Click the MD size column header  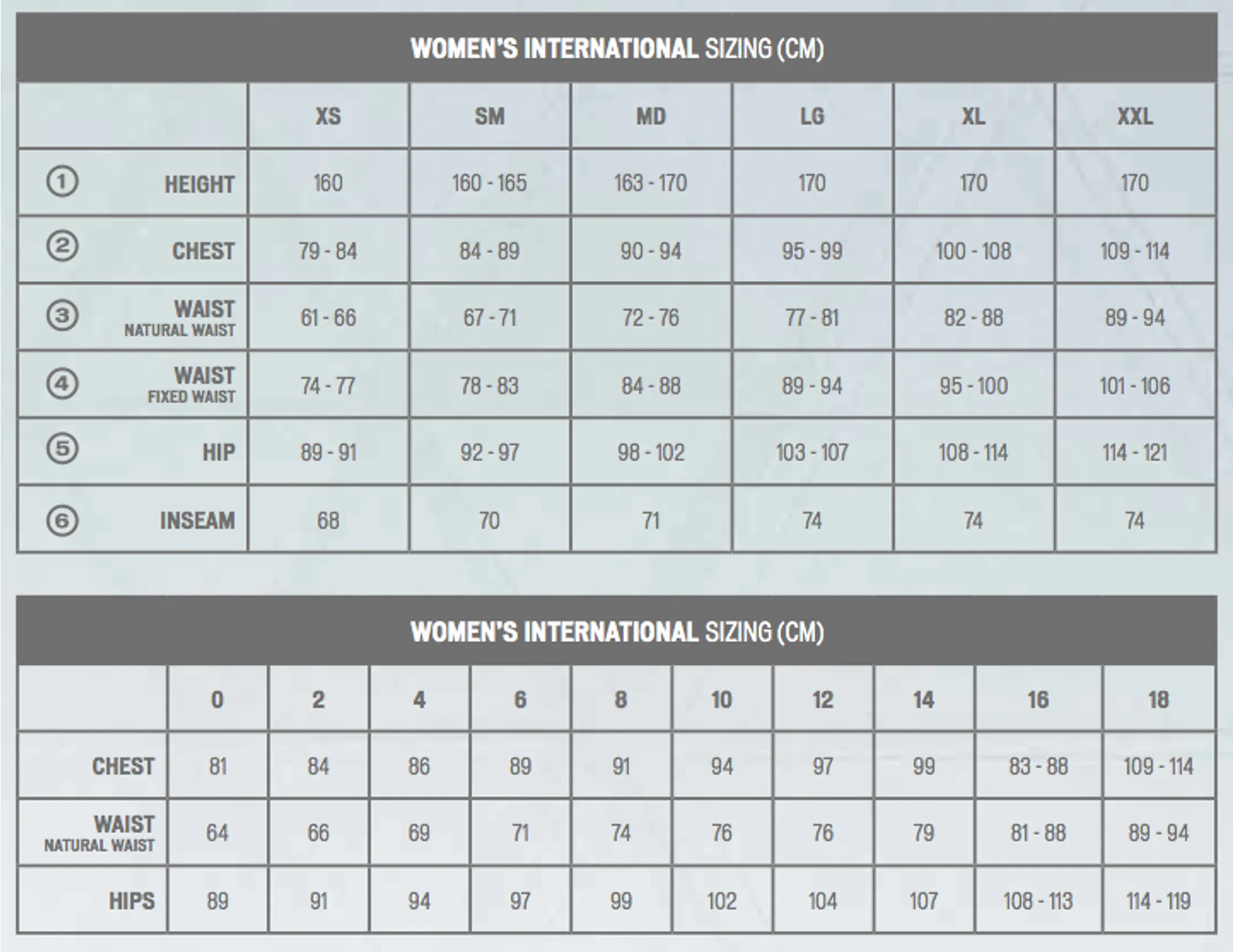coord(651,116)
